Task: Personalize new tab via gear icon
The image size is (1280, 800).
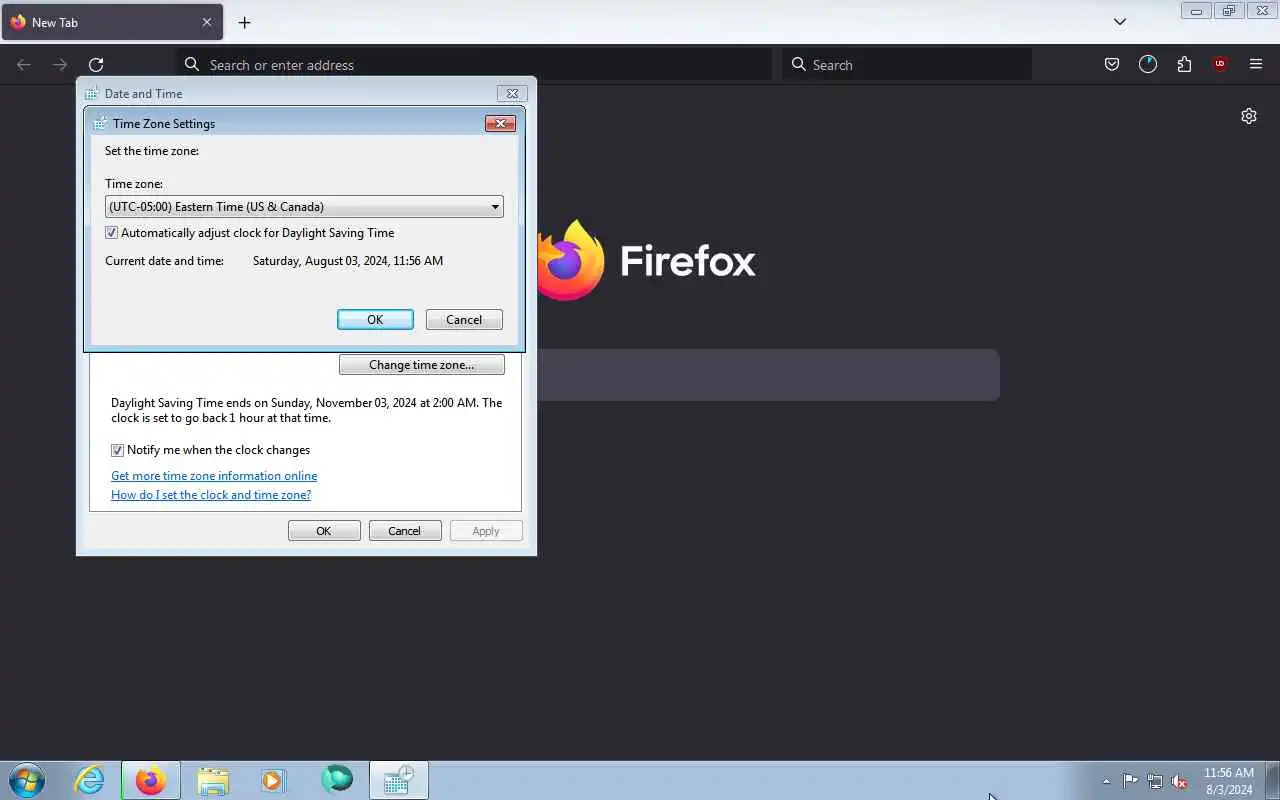Action: [1249, 116]
